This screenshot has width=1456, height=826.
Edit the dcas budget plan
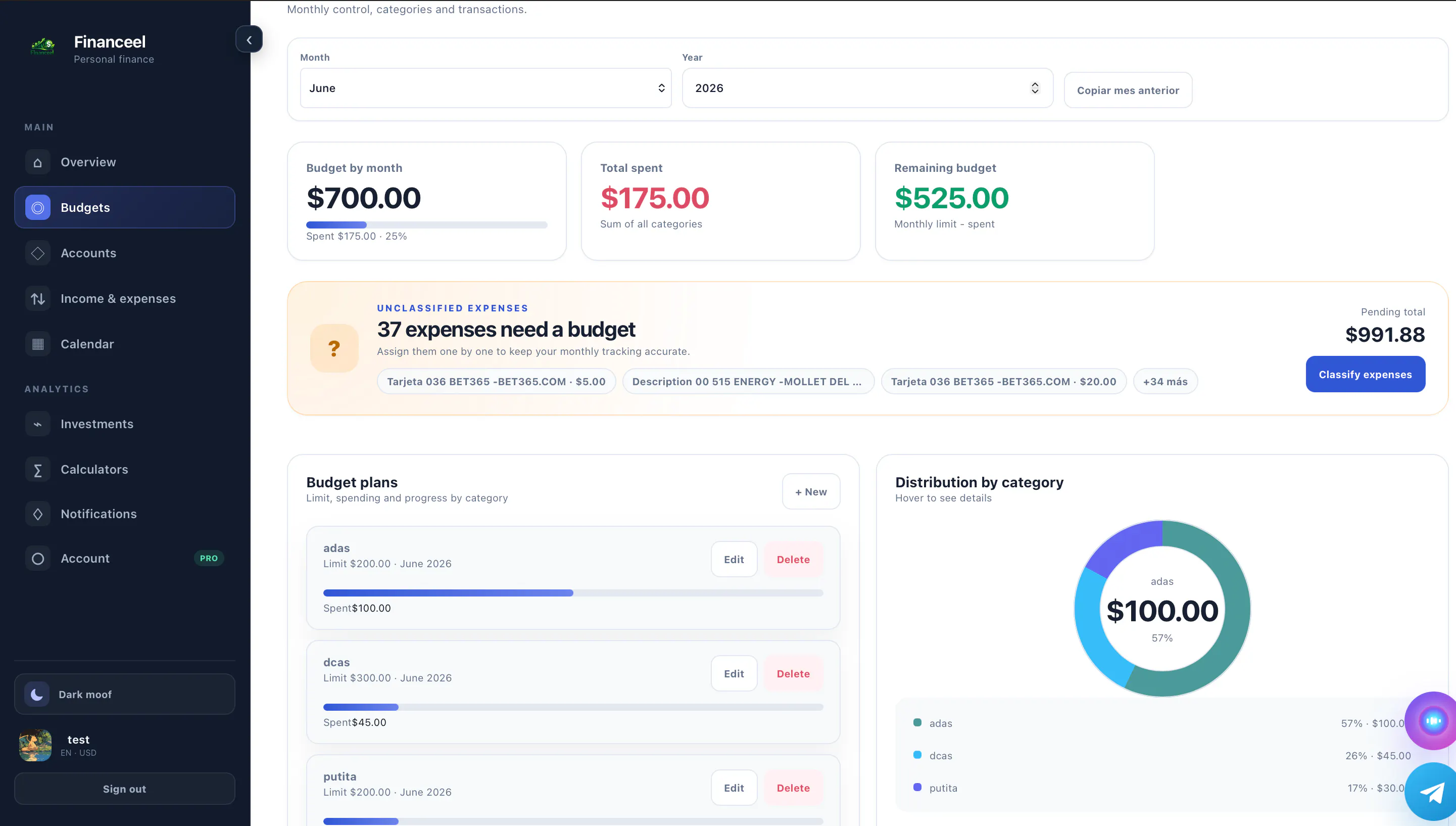(734, 674)
